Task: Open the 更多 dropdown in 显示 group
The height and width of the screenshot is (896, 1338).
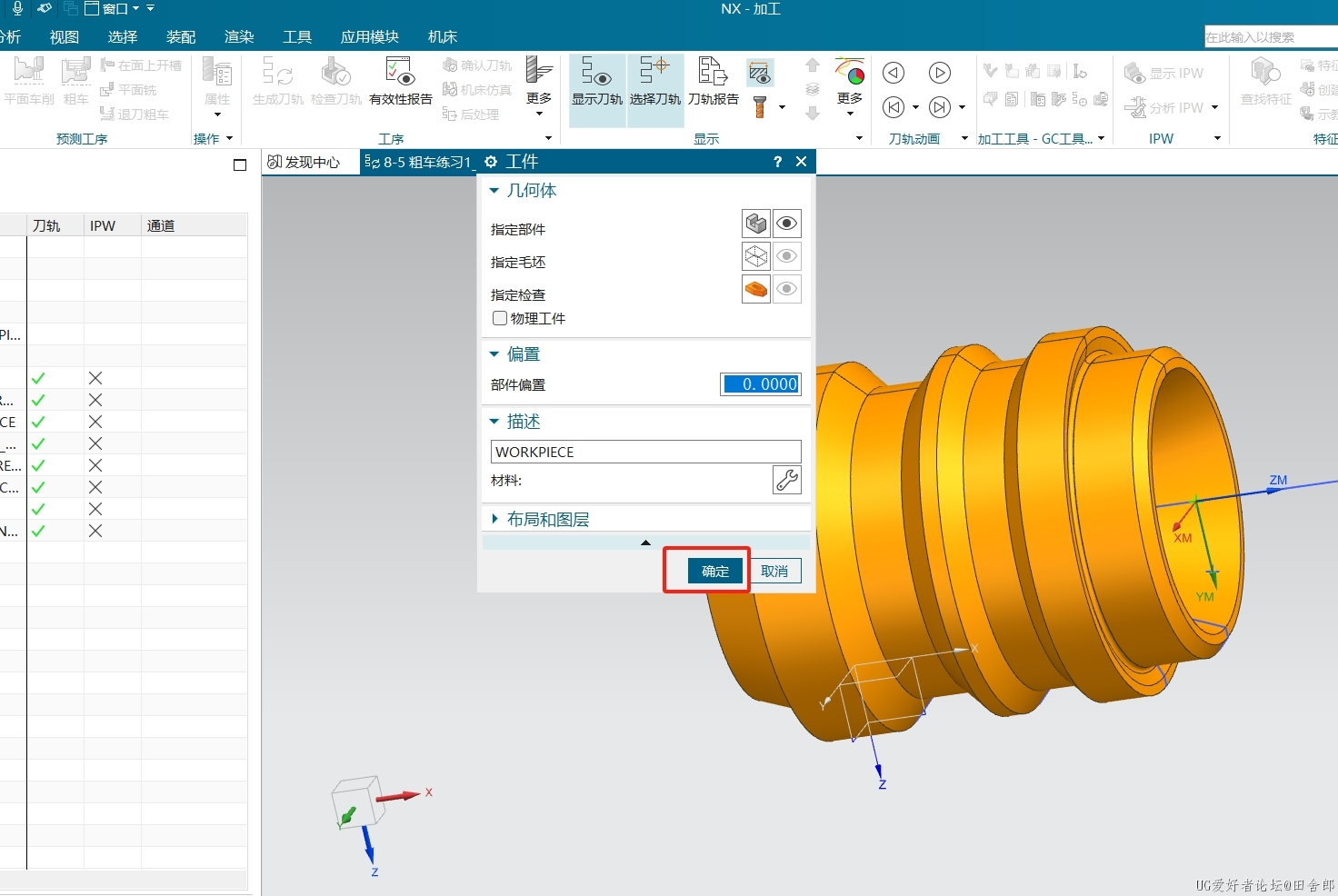Action: pos(850,113)
